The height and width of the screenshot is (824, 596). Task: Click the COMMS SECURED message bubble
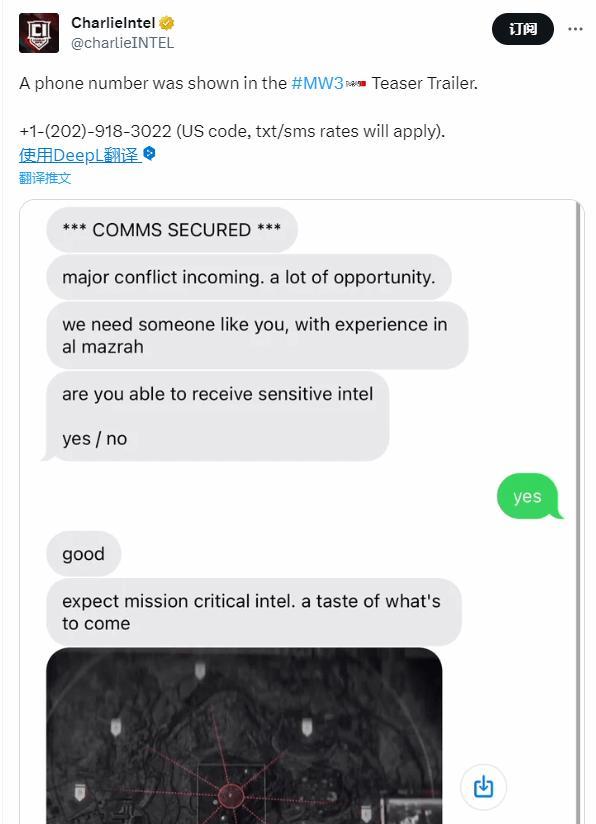(x=172, y=230)
